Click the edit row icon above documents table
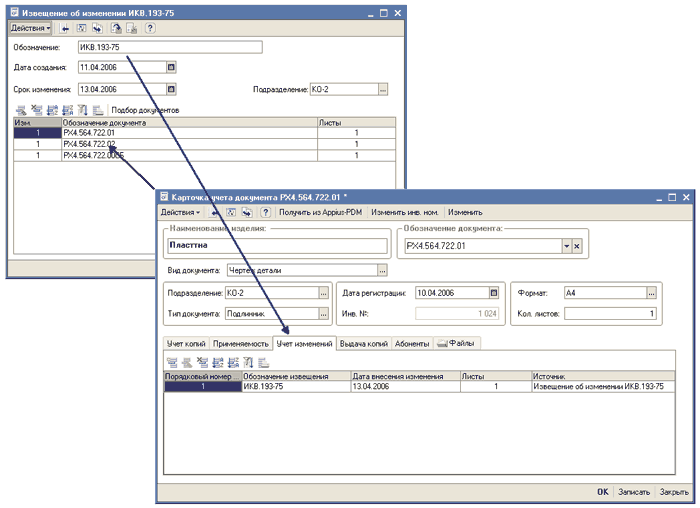This screenshot has height=508, width=700. (x=21, y=110)
